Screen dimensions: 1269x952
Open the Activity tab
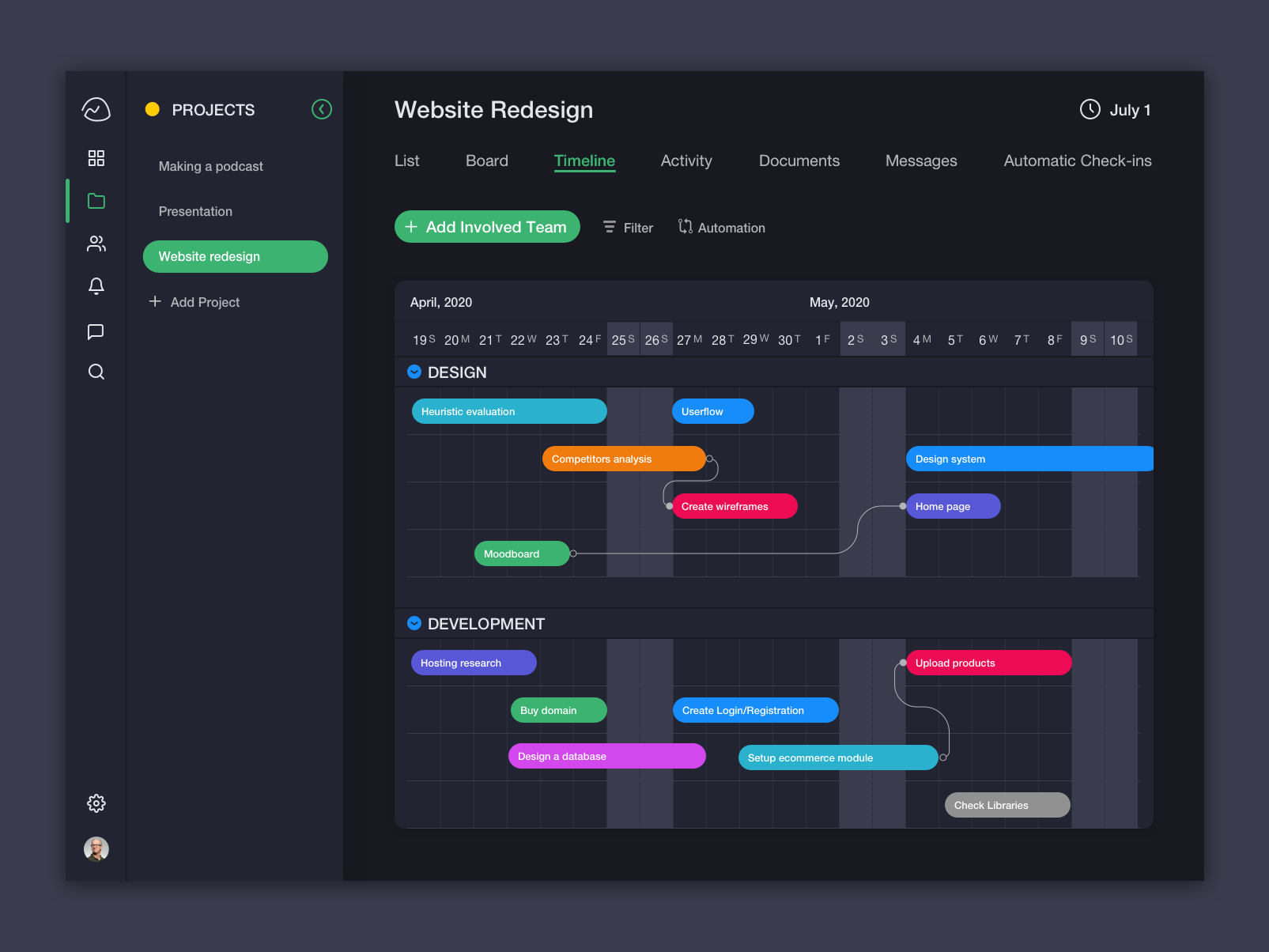click(686, 161)
